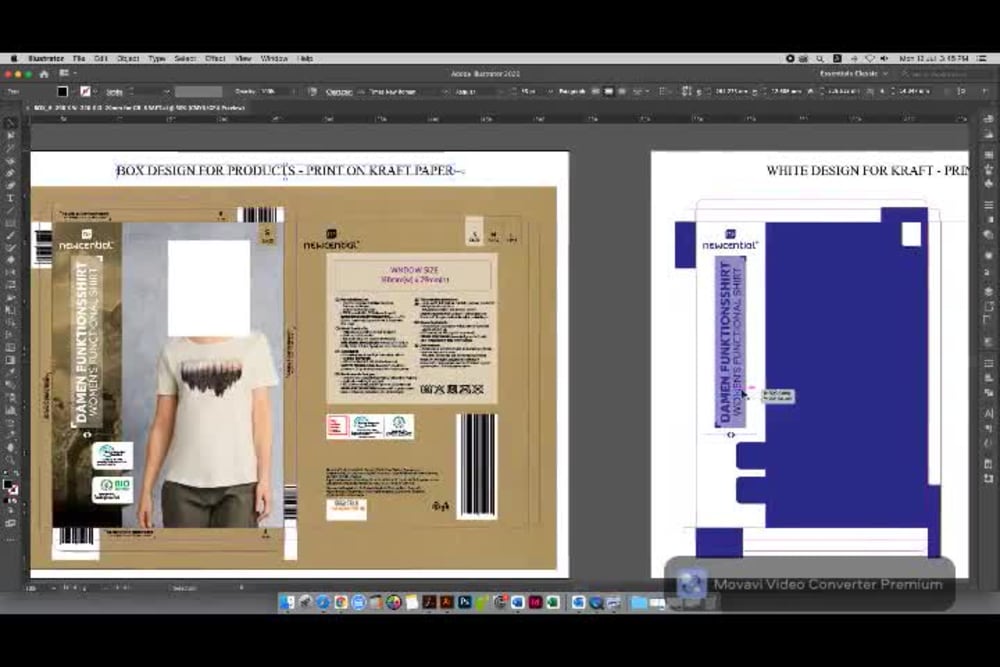The width and height of the screenshot is (1000, 667).
Task: Click the newcential logo on blue design
Action: click(730, 240)
